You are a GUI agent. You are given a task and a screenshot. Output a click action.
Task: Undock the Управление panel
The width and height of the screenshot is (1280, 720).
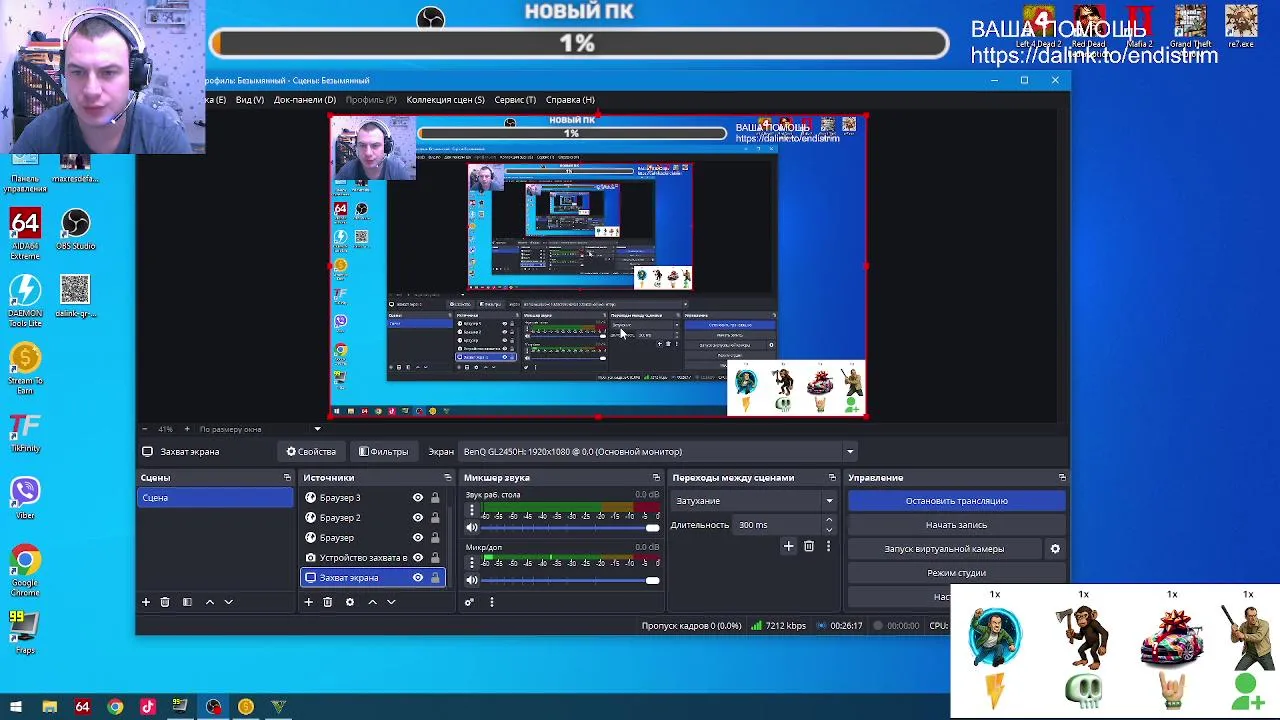click(x=1062, y=478)
